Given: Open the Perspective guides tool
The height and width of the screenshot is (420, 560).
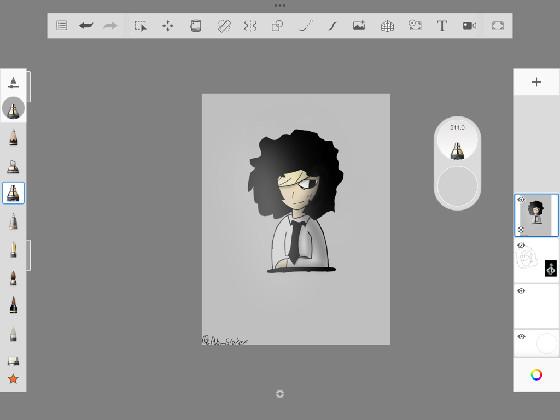Looking at the screenshot, I should tap(387, 26).
